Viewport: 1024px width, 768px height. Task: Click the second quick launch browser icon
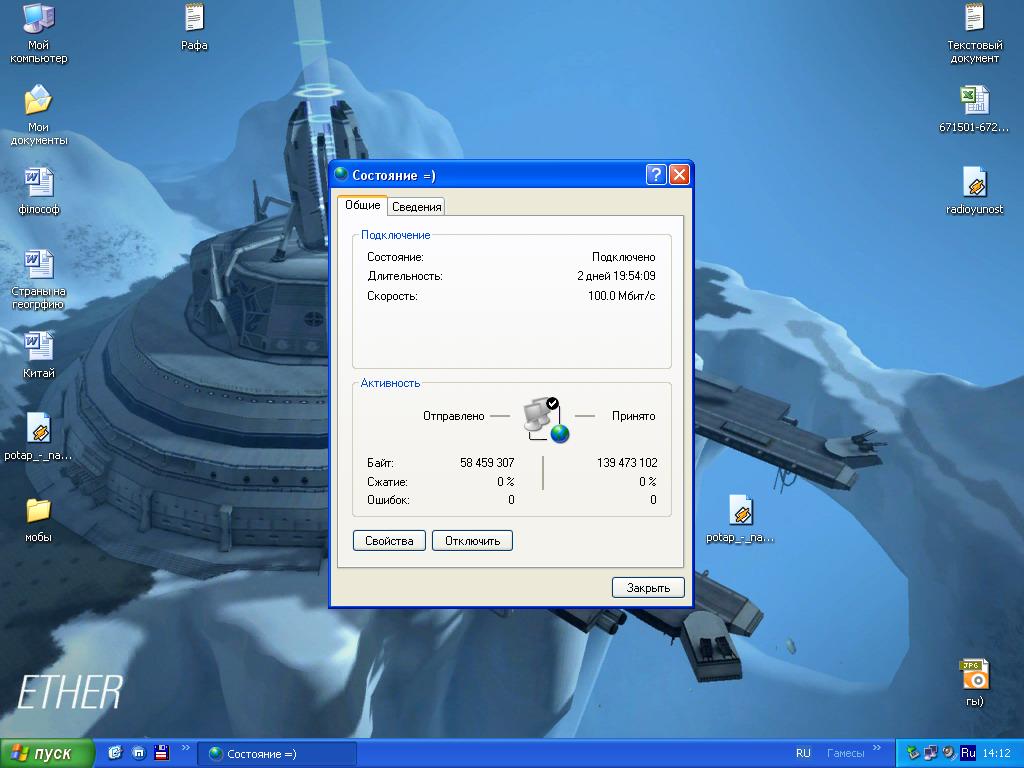[x=138, y=753]
